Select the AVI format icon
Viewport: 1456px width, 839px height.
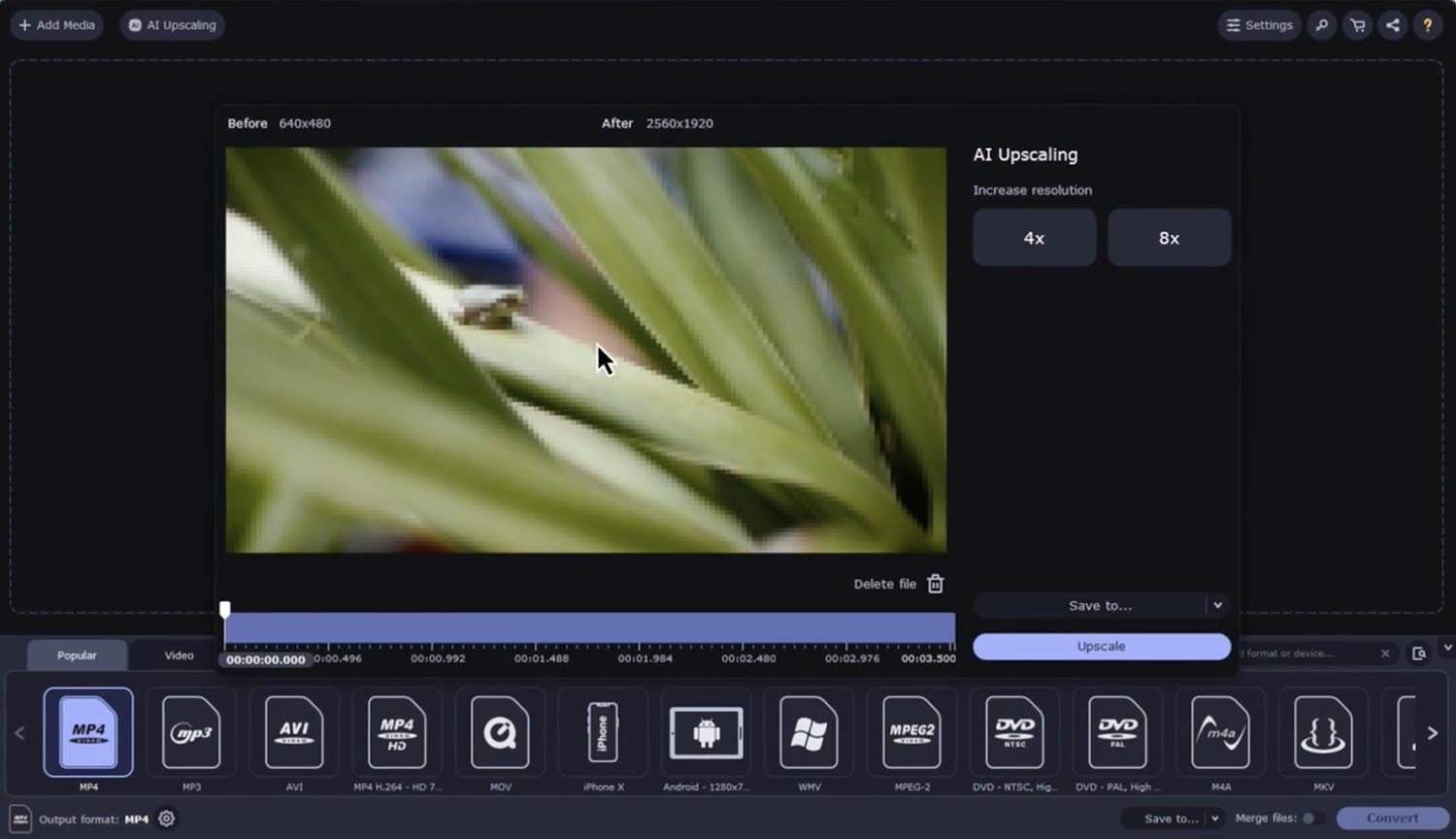(294, 732)
